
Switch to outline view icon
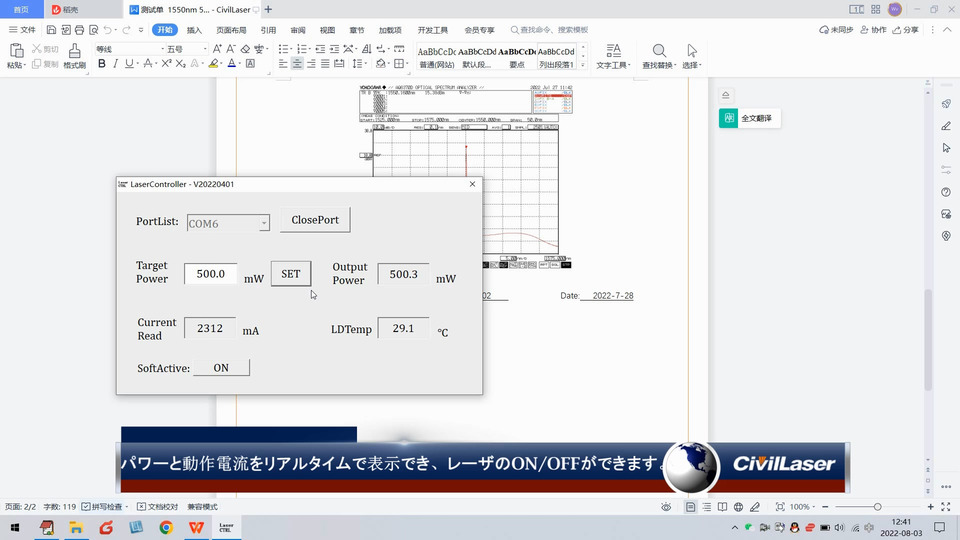pyautogui.click(x=707, y=506)
